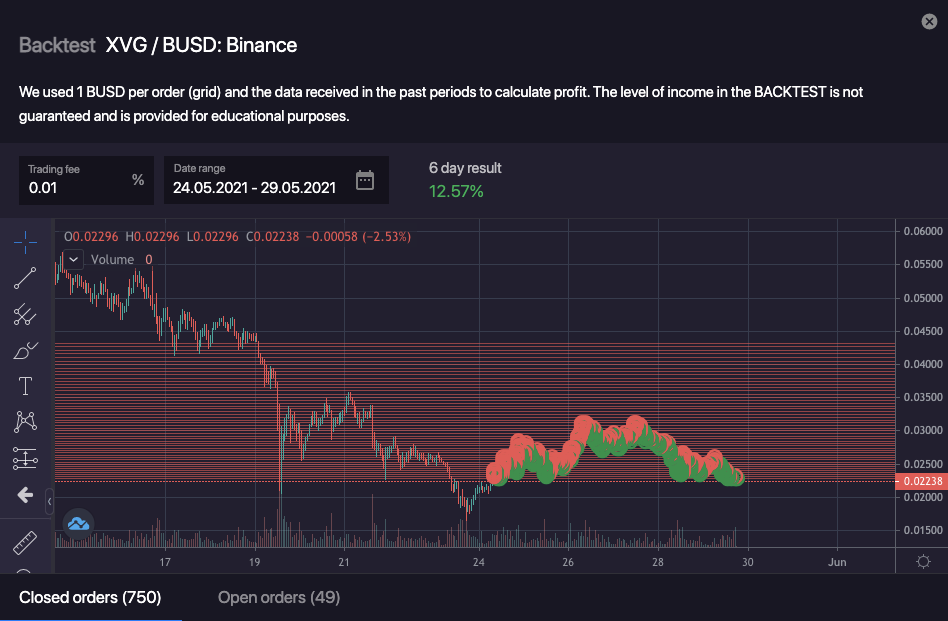Select the crosshair cursor tool
948x621 pixels.
click(x=26, y=242)
